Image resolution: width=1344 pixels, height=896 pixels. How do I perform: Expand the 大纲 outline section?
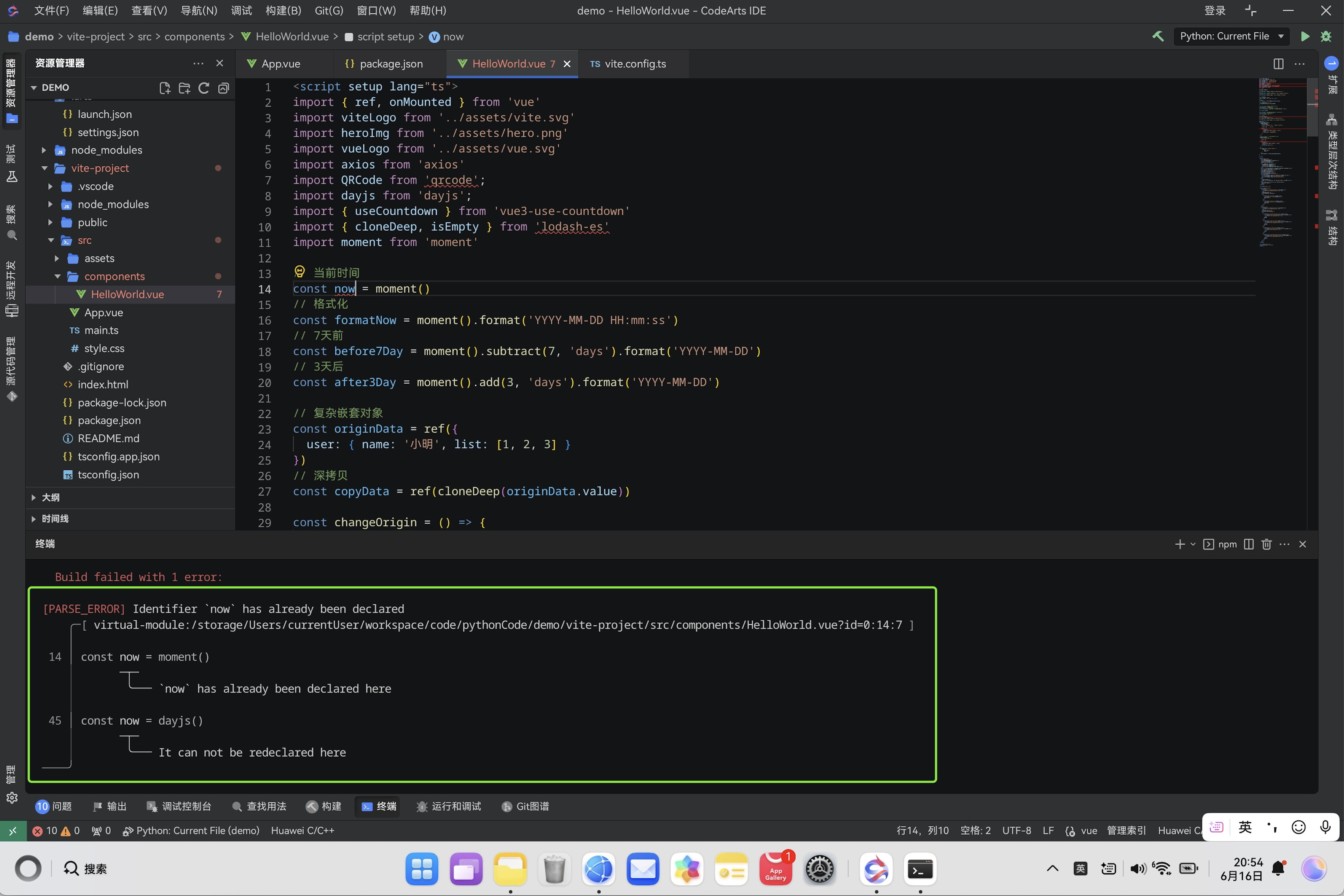click(34, 497)
